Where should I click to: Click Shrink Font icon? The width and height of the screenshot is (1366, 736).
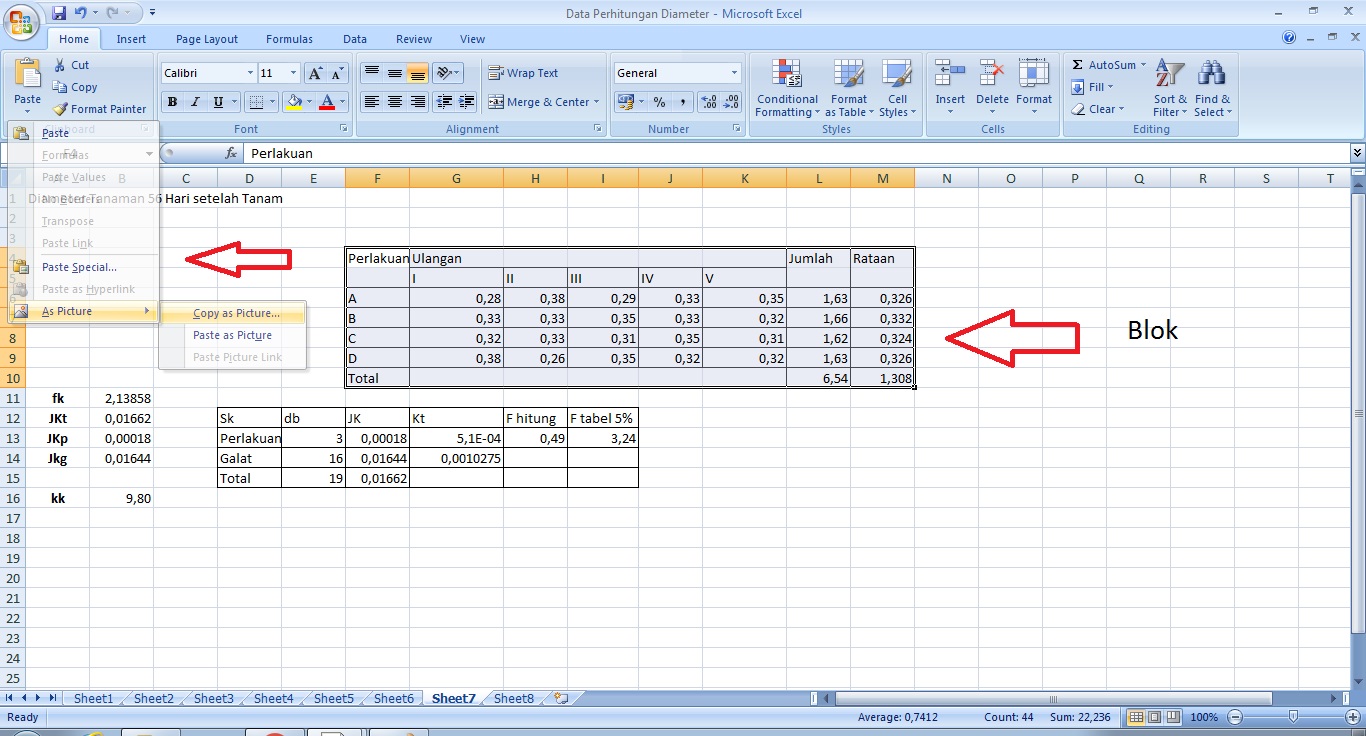pyautogui.click(x=337, y=73)
